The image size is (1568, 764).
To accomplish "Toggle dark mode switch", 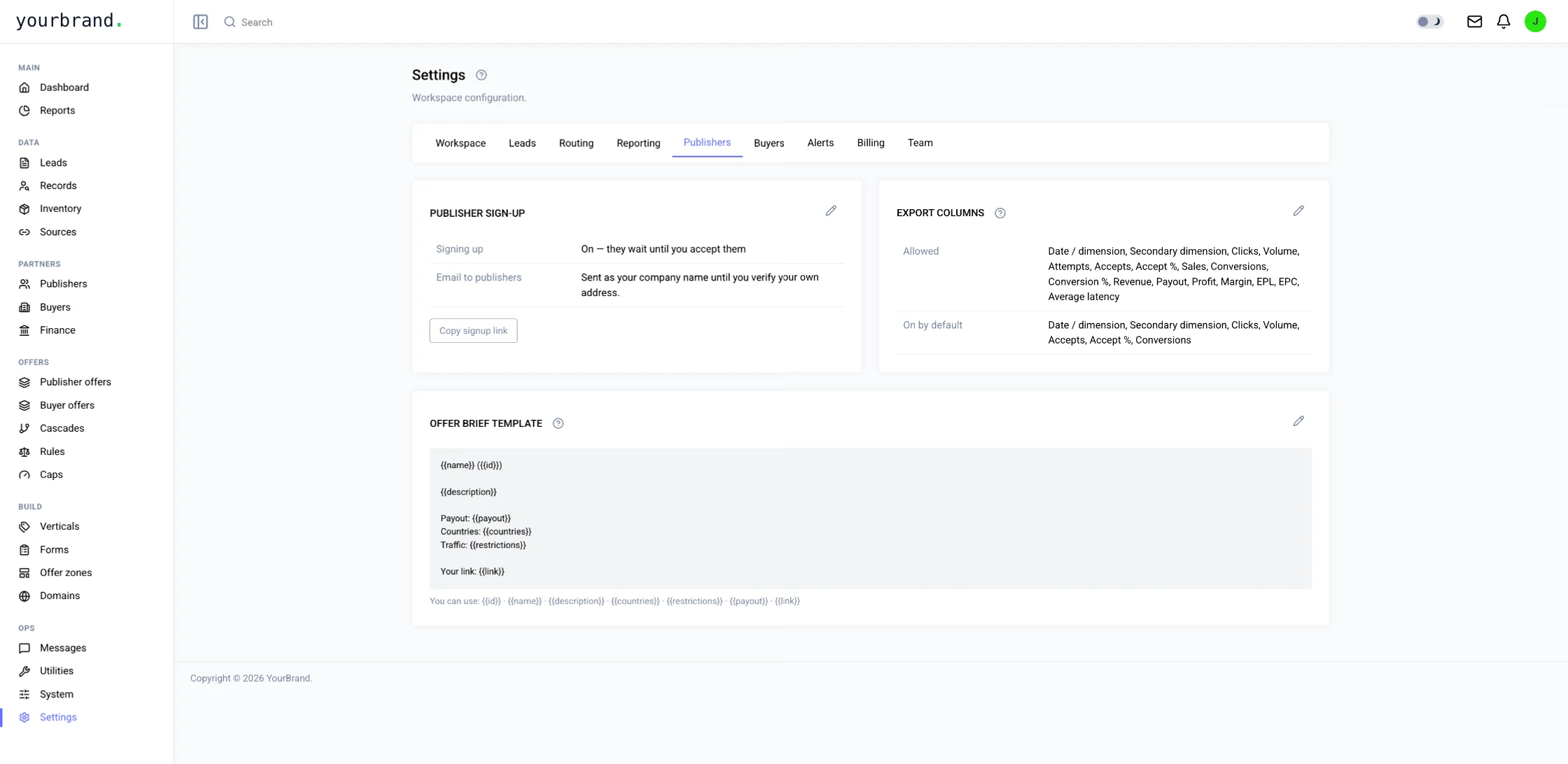I will (x=1429, y=22).
